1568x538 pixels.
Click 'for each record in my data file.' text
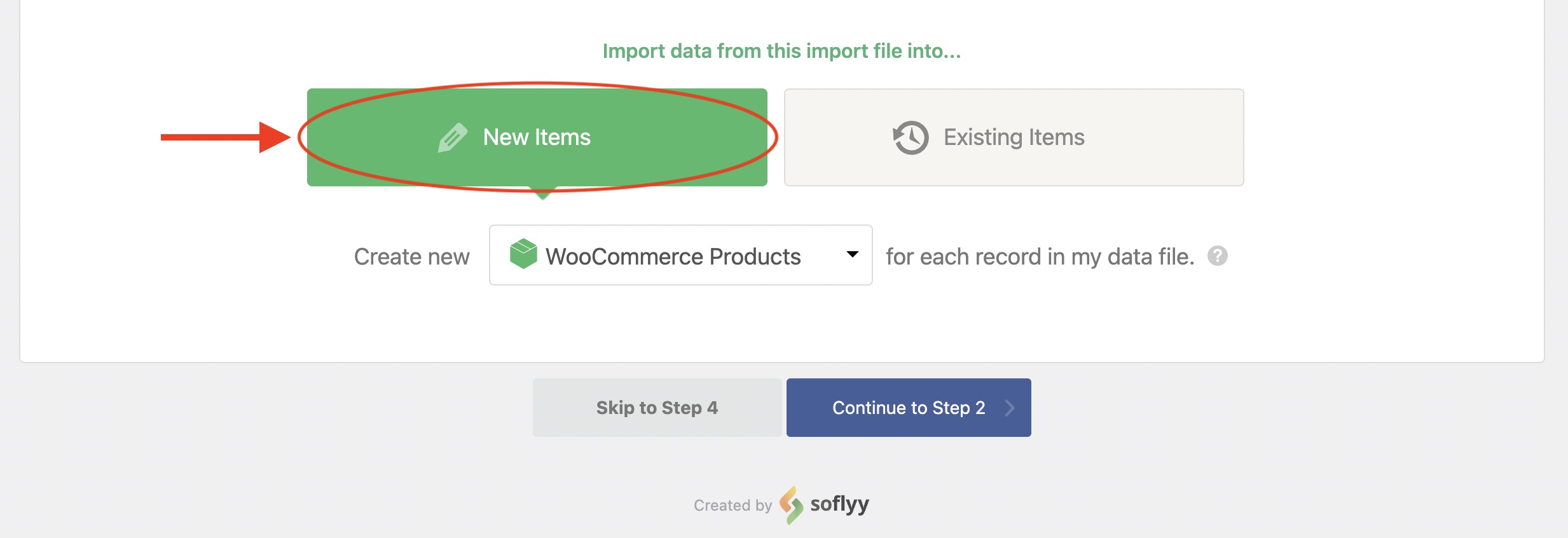(x=1040, y=256)
